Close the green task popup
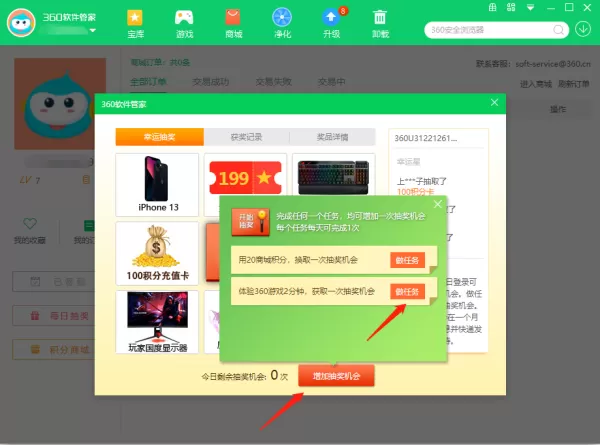The image size is (600, 445). (438, 204)
